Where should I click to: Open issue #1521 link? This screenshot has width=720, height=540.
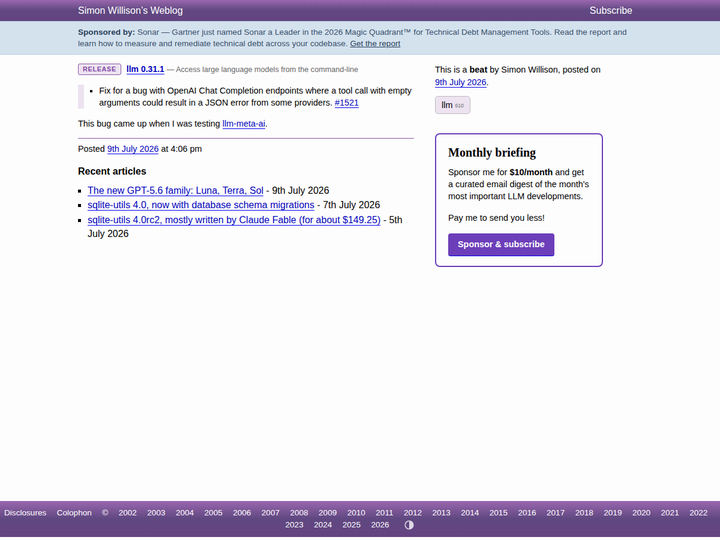pos(347,103)
